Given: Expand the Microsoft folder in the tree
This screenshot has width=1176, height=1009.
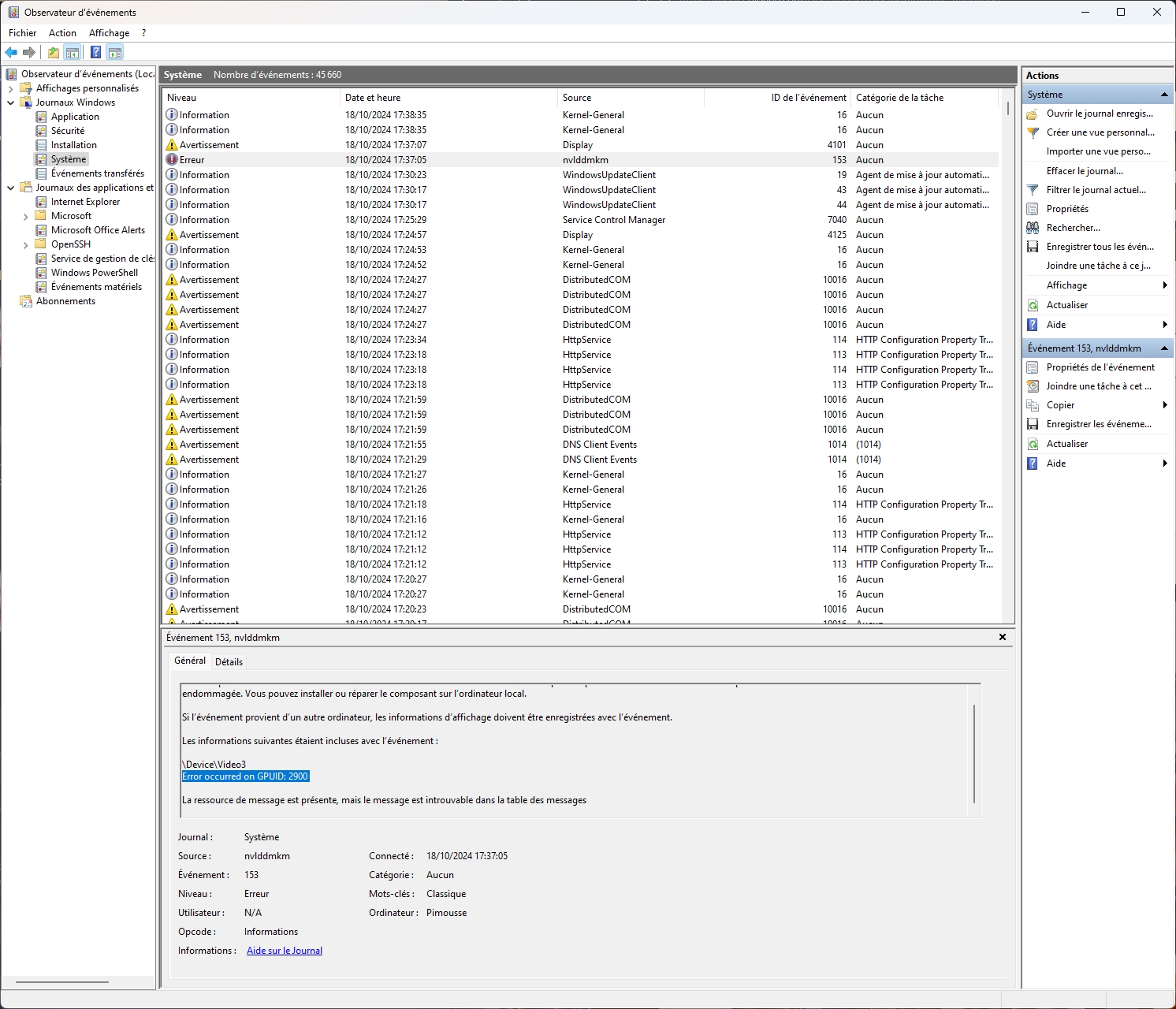Looking at the screenshot, I should pyautogui.click(x=26, y=217).
